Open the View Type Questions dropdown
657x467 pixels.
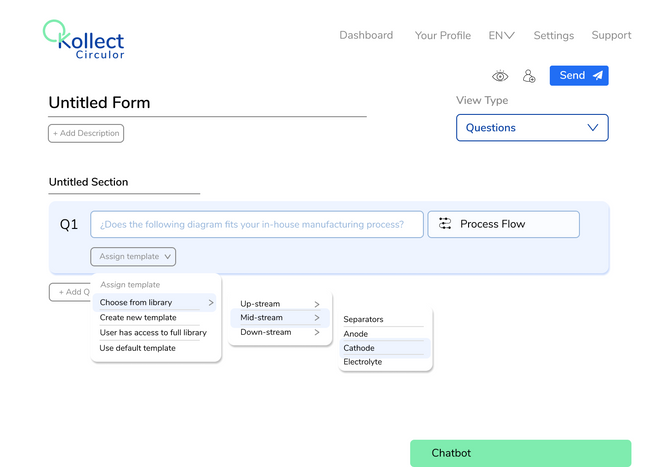pyautogui.click(x=532, y=128)
